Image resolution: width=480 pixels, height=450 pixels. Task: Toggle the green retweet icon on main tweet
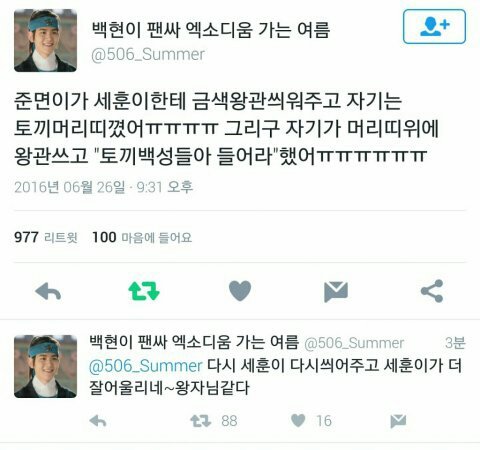pyautogui.click(x=144, y=291)
